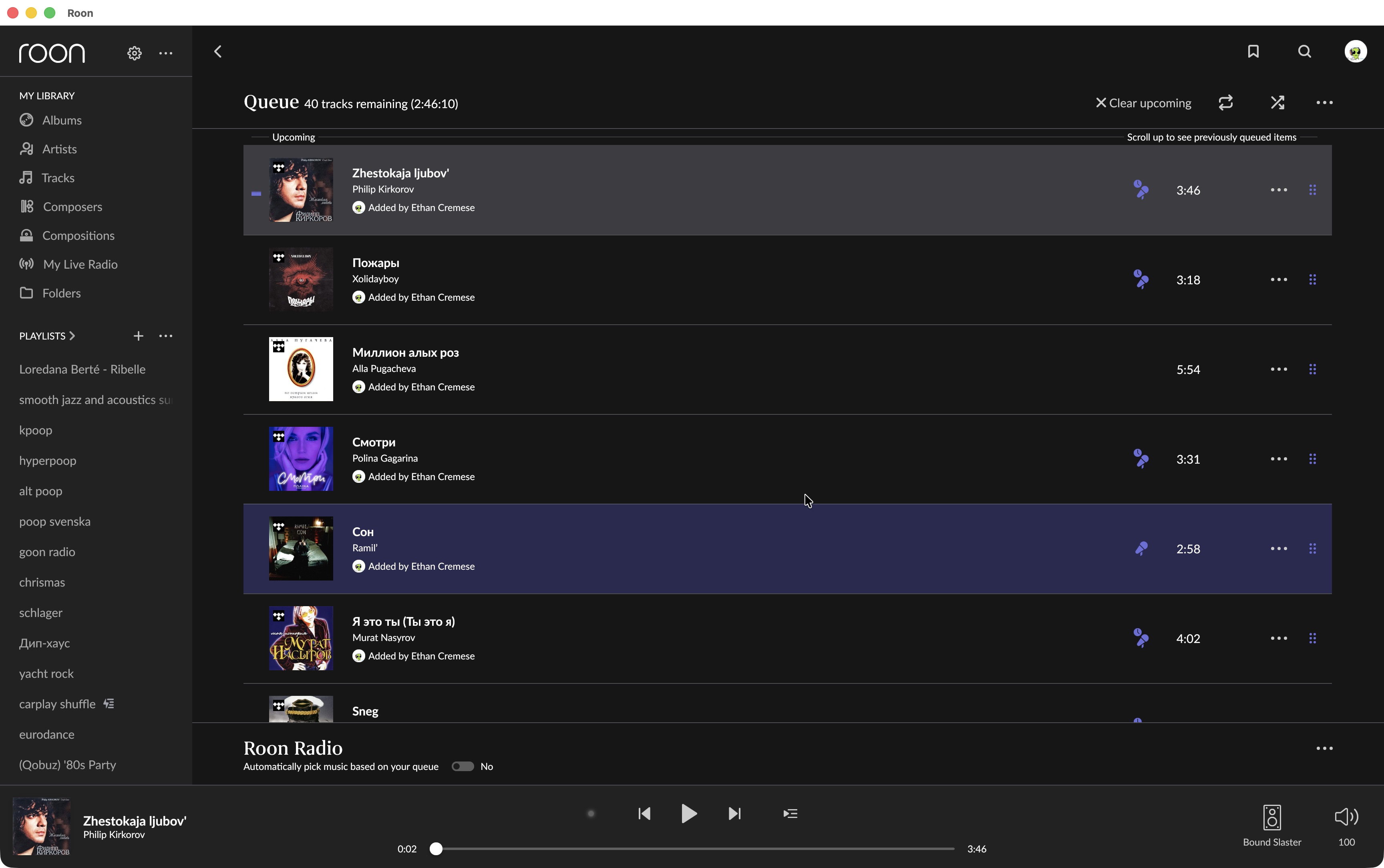Toggle the microphone icon on Пожары row
Viewport: 1384px width, 868px height.
[1141, 279]
